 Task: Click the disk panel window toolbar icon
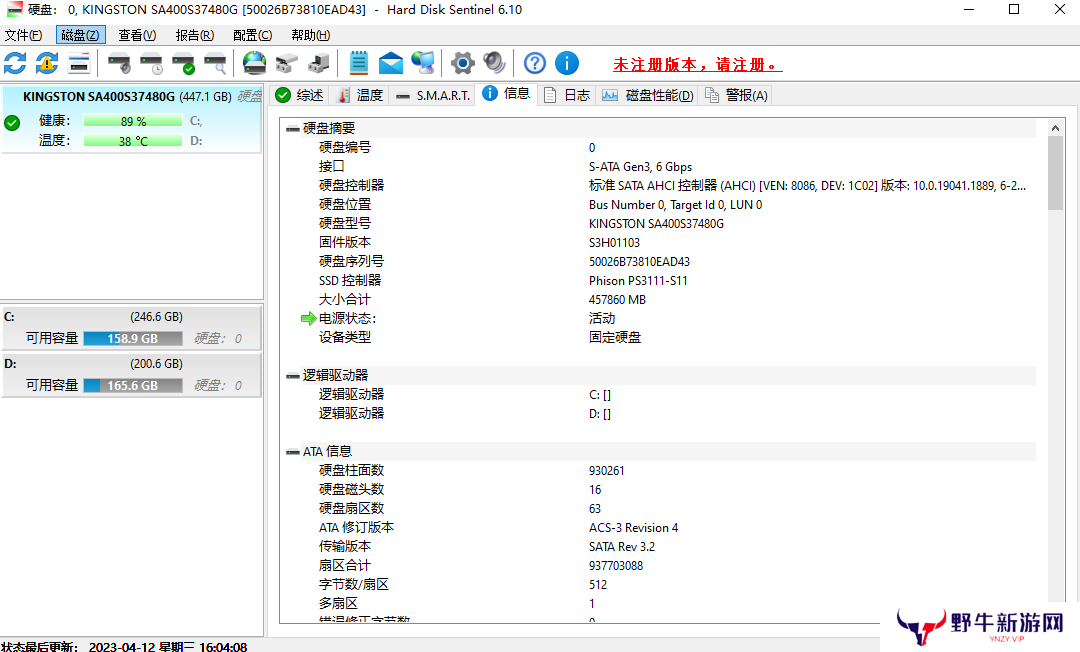(79, 63)
